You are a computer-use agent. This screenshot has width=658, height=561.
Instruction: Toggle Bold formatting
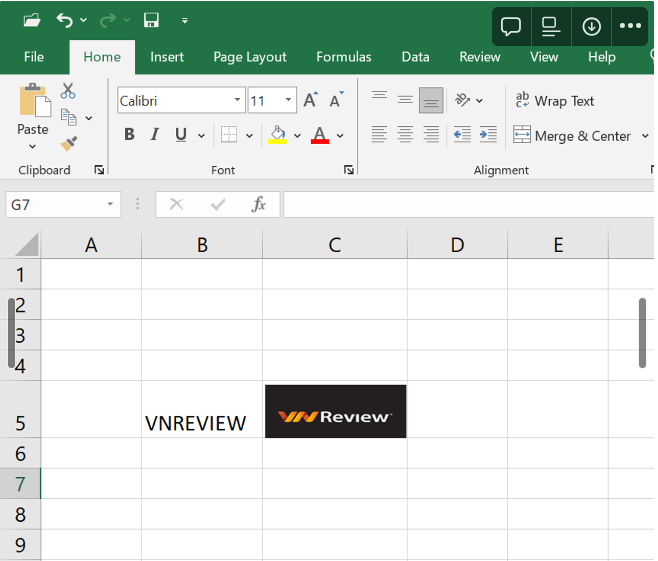click(x=129, y=135)
